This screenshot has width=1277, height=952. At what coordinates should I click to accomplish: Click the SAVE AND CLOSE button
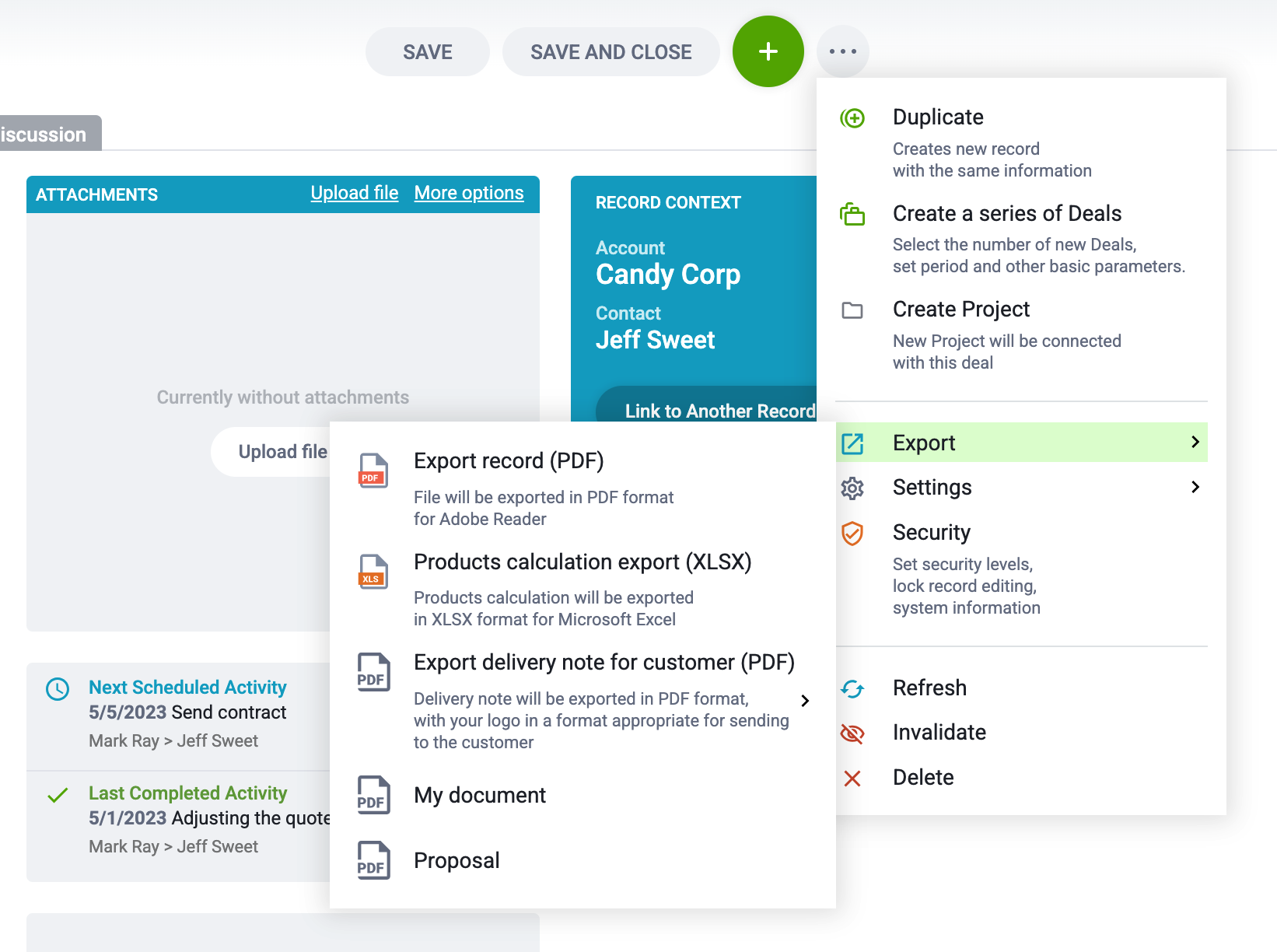point(611,52)
